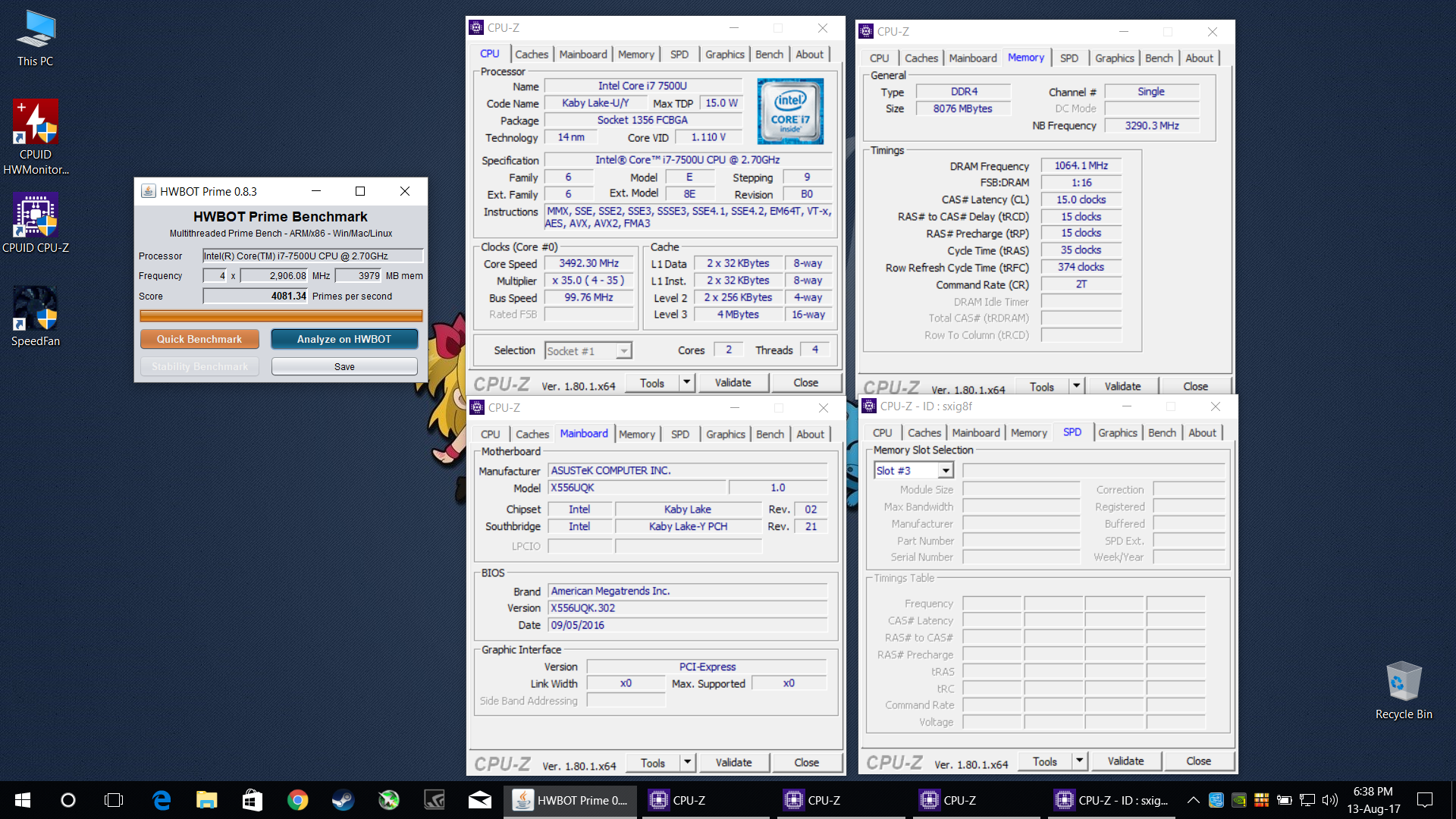1456x819 pixels.
Task: Maximize the HWBOT Prime window
Action: click(x=360, y=191)
